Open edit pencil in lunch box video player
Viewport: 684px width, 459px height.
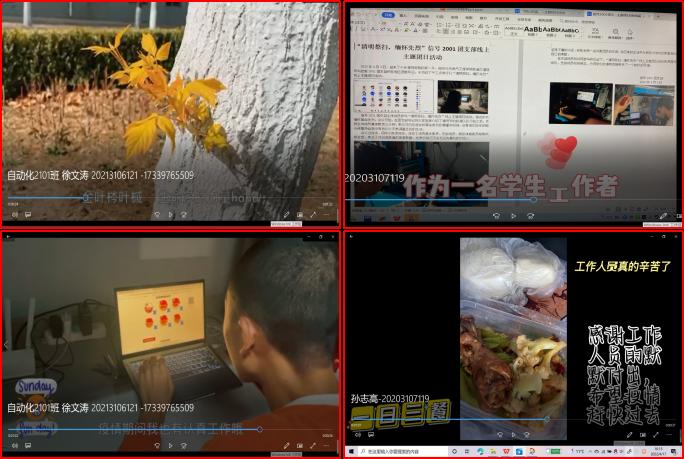[629, 435]
